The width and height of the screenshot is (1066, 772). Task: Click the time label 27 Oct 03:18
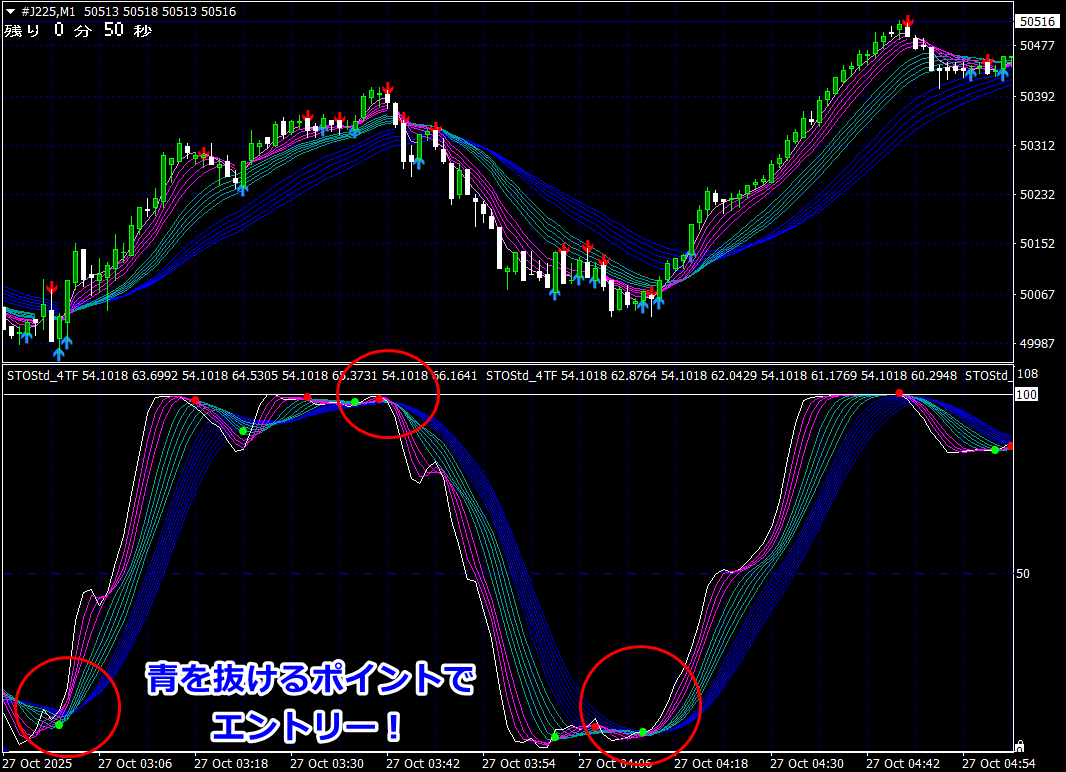tap(230, 763)
